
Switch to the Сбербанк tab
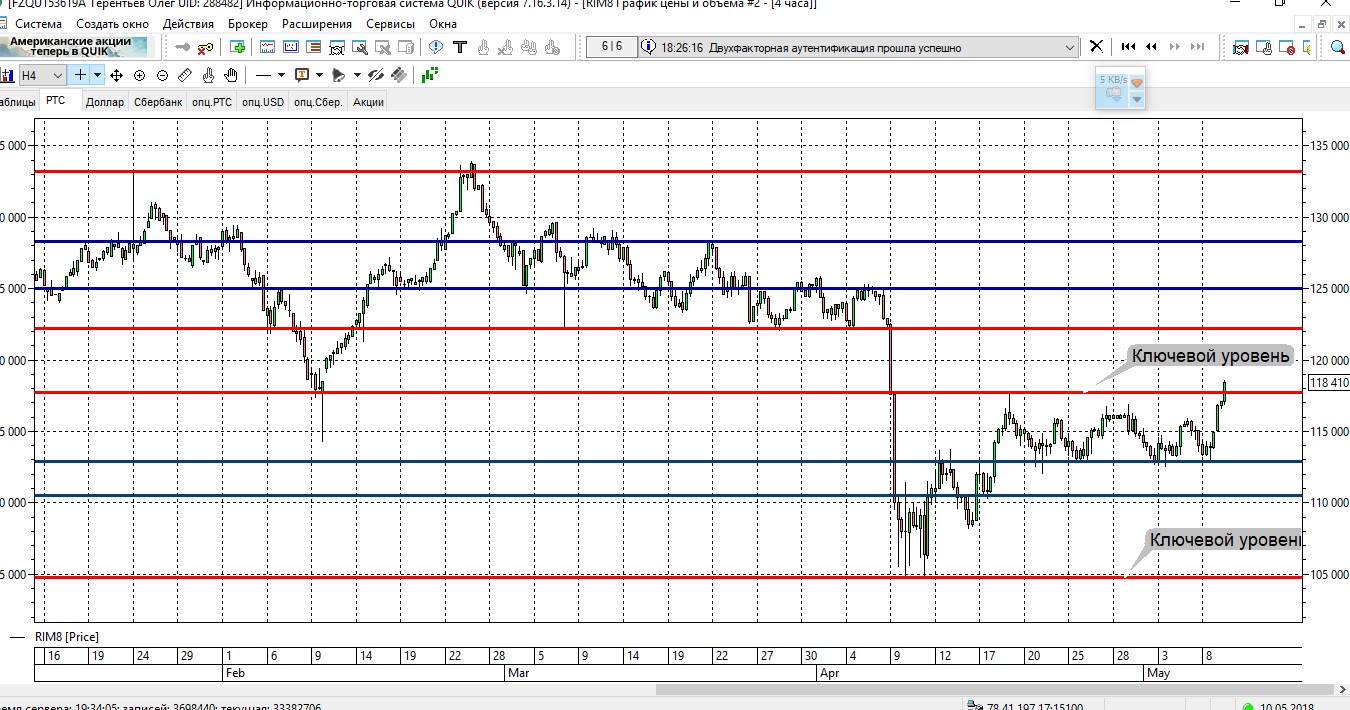click(x=158, y=102)
